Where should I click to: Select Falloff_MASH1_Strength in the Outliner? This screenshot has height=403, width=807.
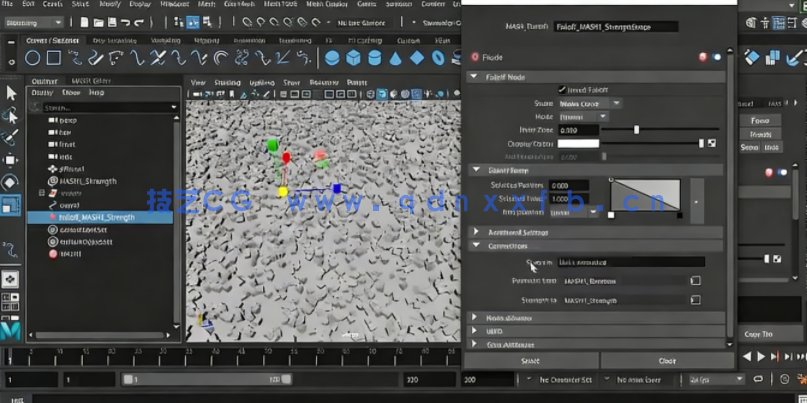[96, 217]
